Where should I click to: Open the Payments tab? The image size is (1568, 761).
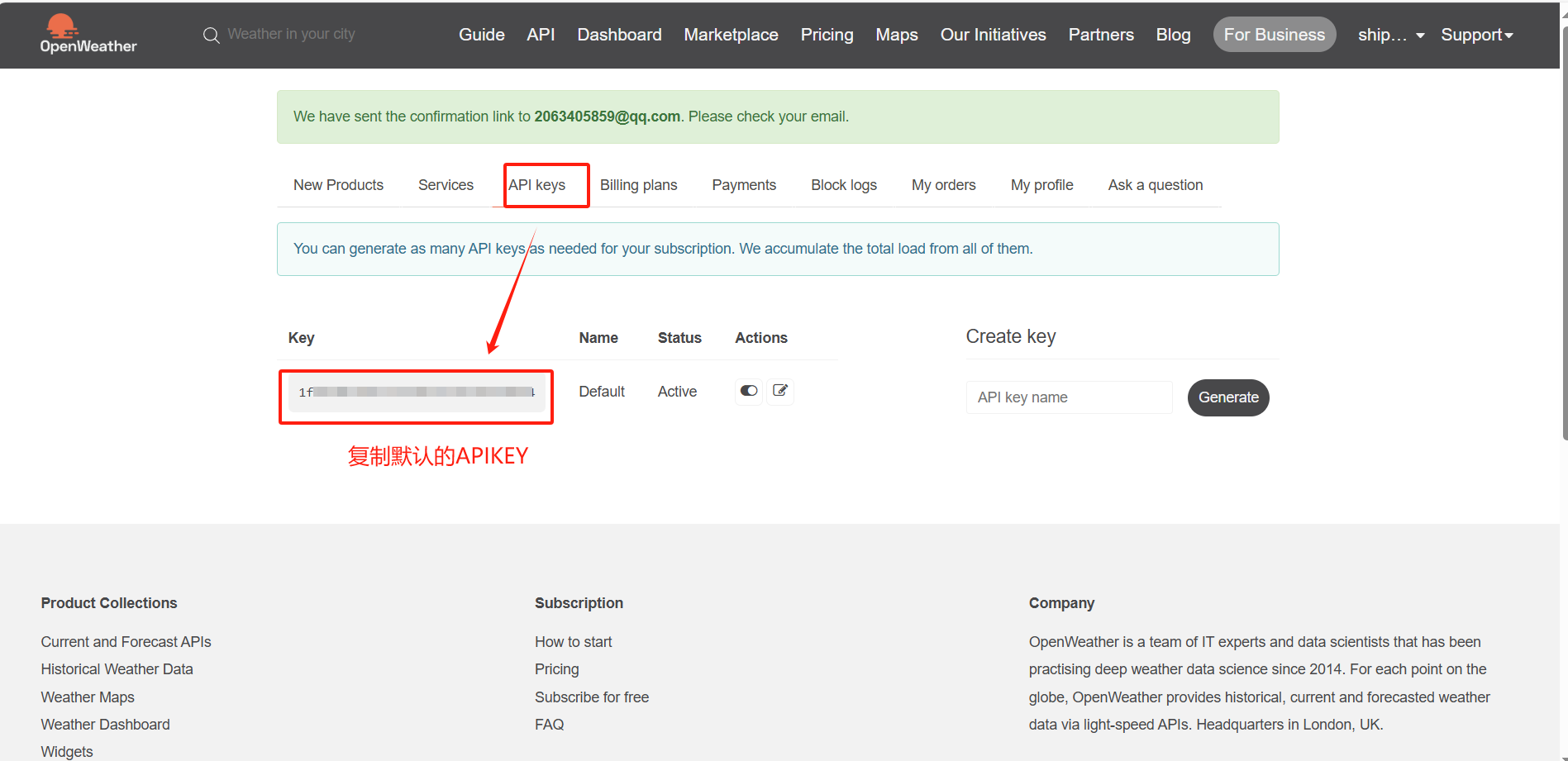pyautogui.click(x=744, y=185)
